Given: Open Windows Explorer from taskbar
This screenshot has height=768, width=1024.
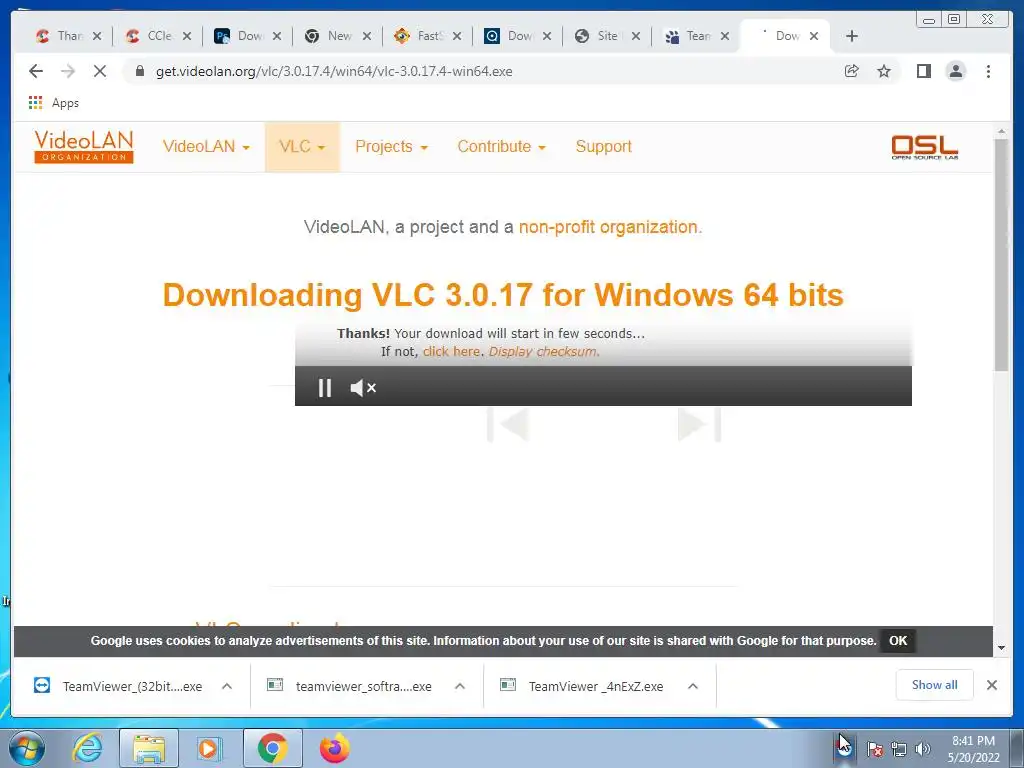Looking at the screenshot, I should 149,748.
